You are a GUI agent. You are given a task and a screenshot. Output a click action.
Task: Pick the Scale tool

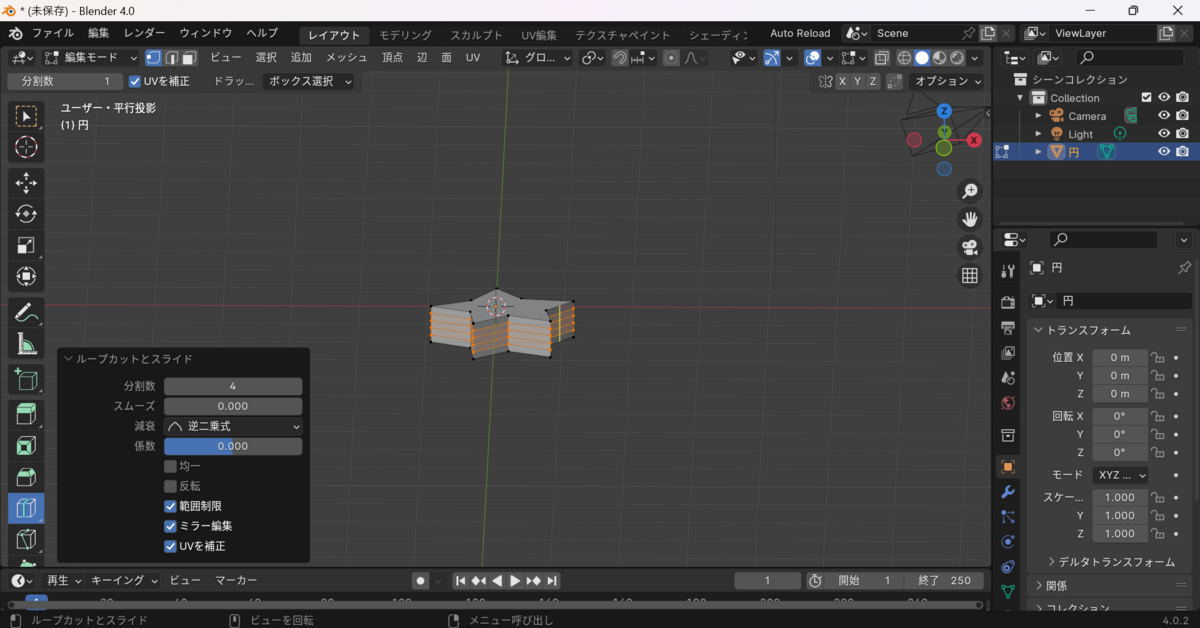pos(26,245)
